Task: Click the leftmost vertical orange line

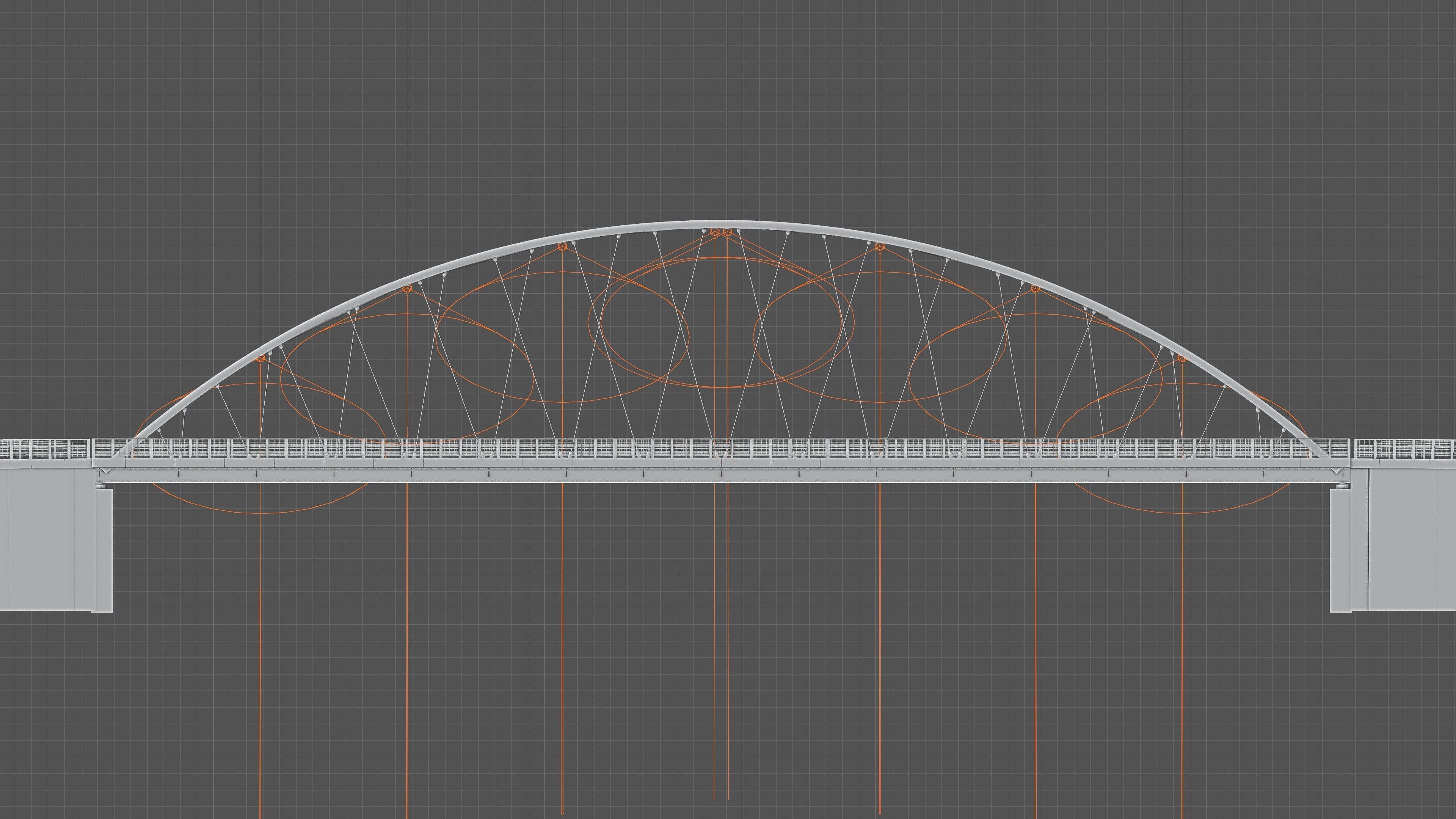Action: [260, 706]
